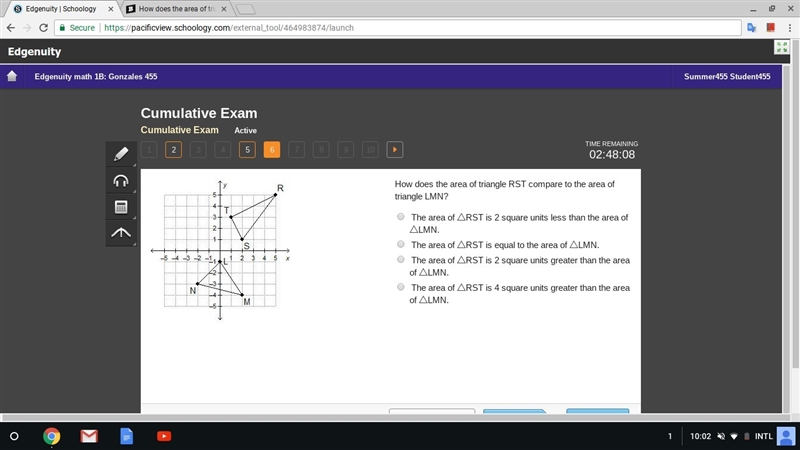Select '2 square units less' answer

point(401,217)
